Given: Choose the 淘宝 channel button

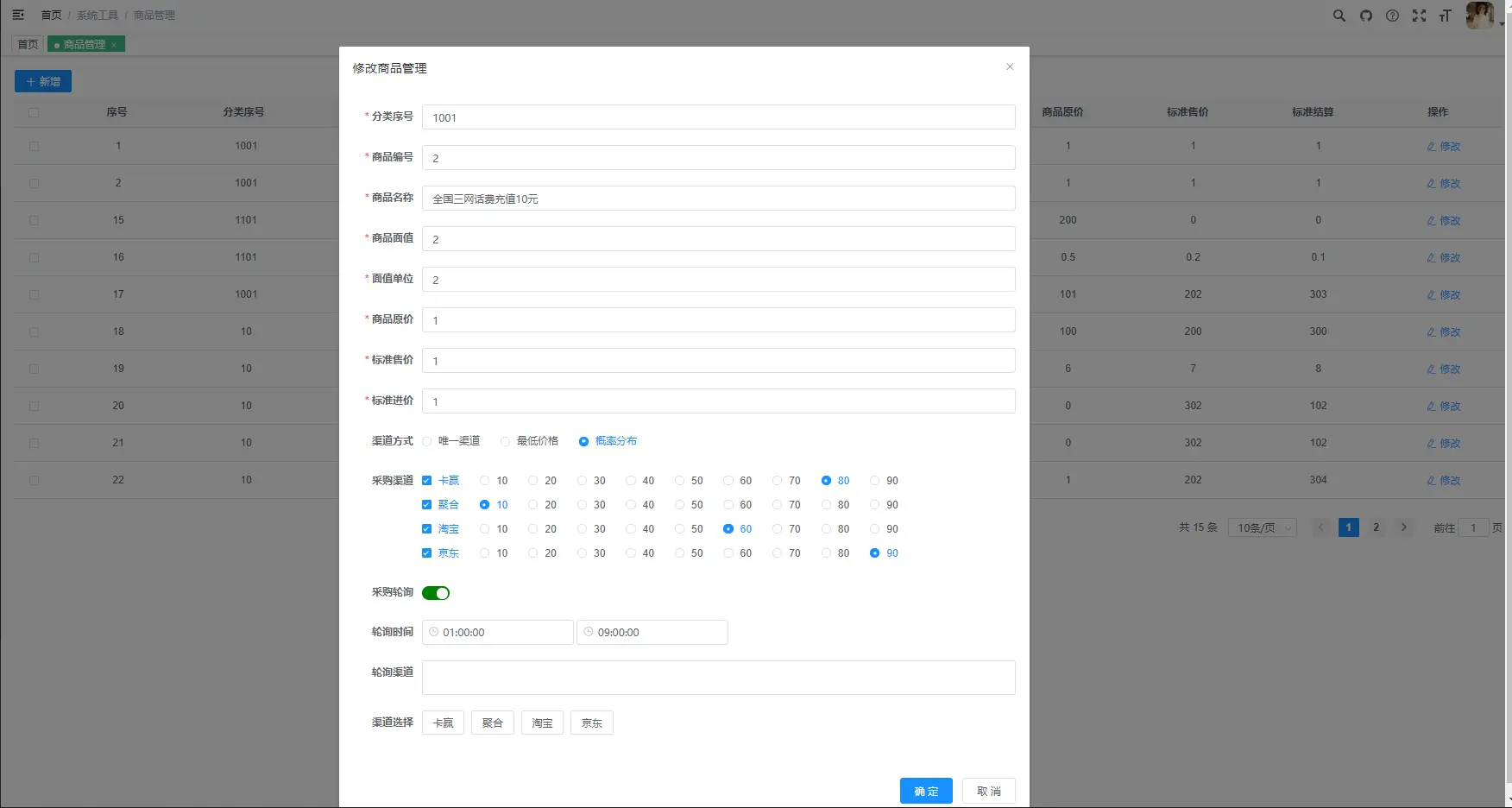Looking at the screenshot, I should [542, 723].
